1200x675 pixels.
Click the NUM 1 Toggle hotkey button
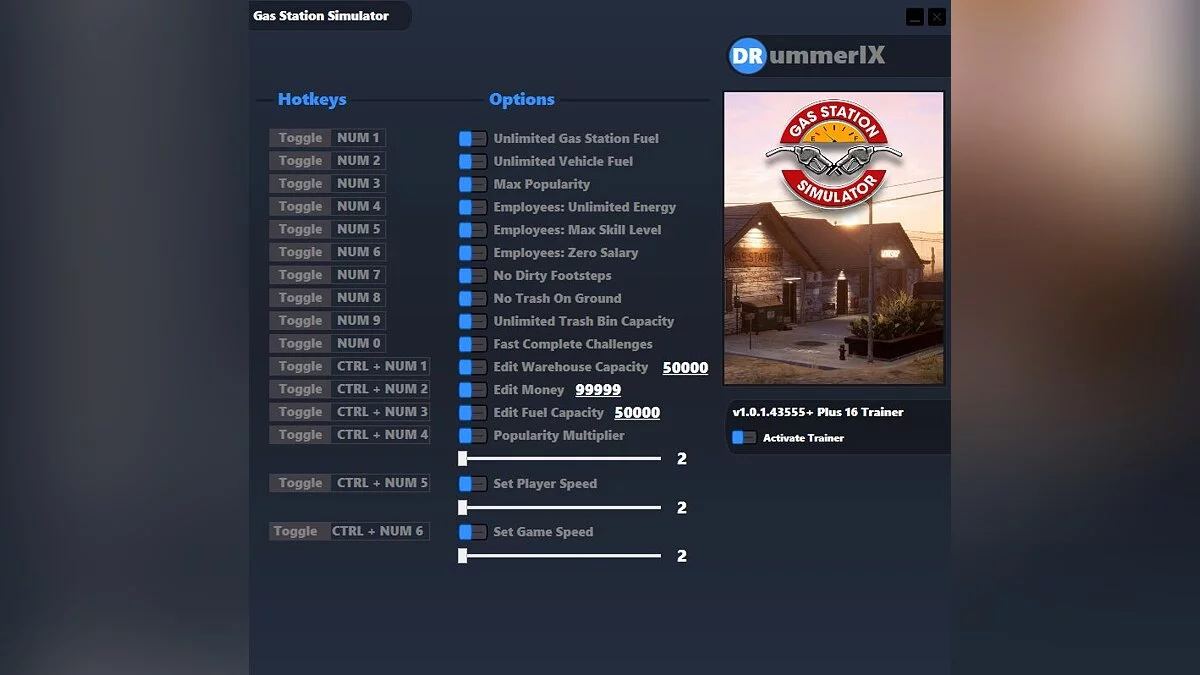[x=298, y=137]
